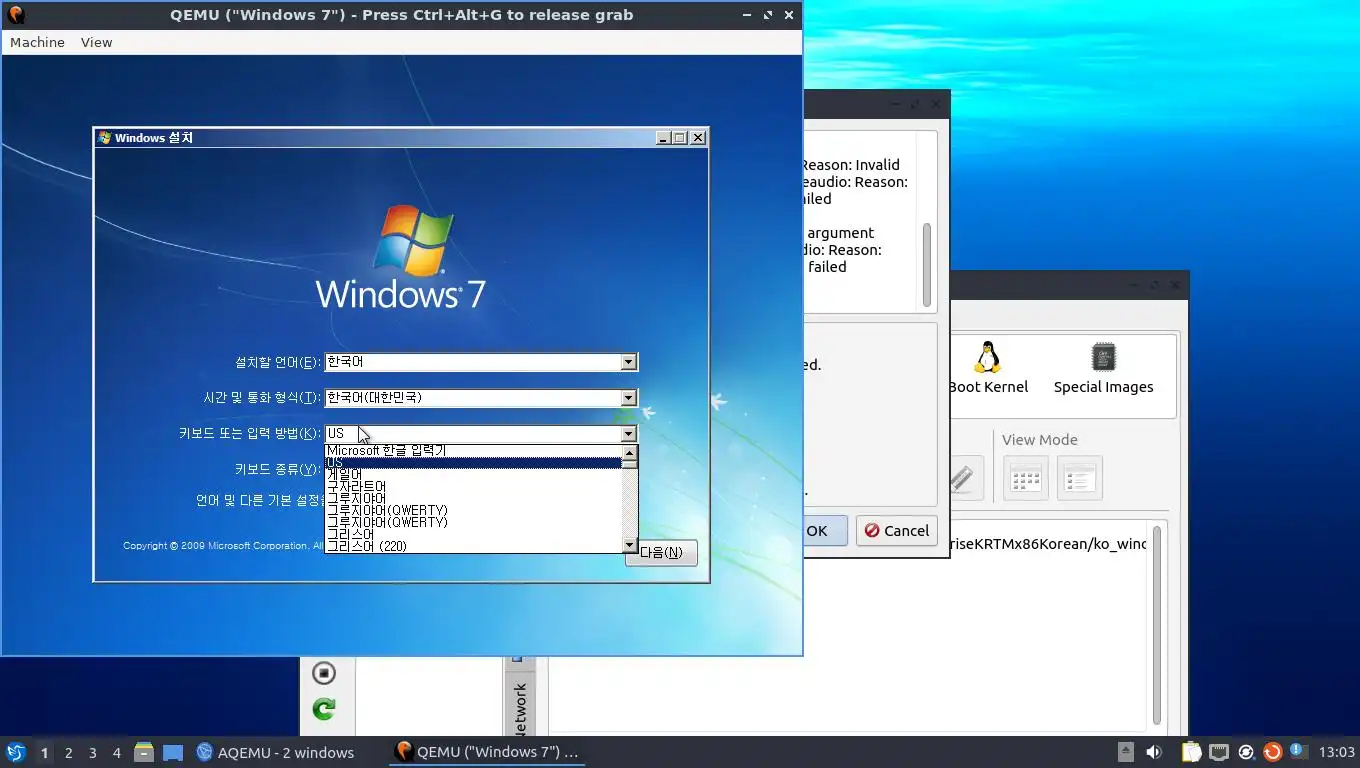Open the file manager taskbar launcher
This screenshot has width=1360, height=768.
pos(144,752)
